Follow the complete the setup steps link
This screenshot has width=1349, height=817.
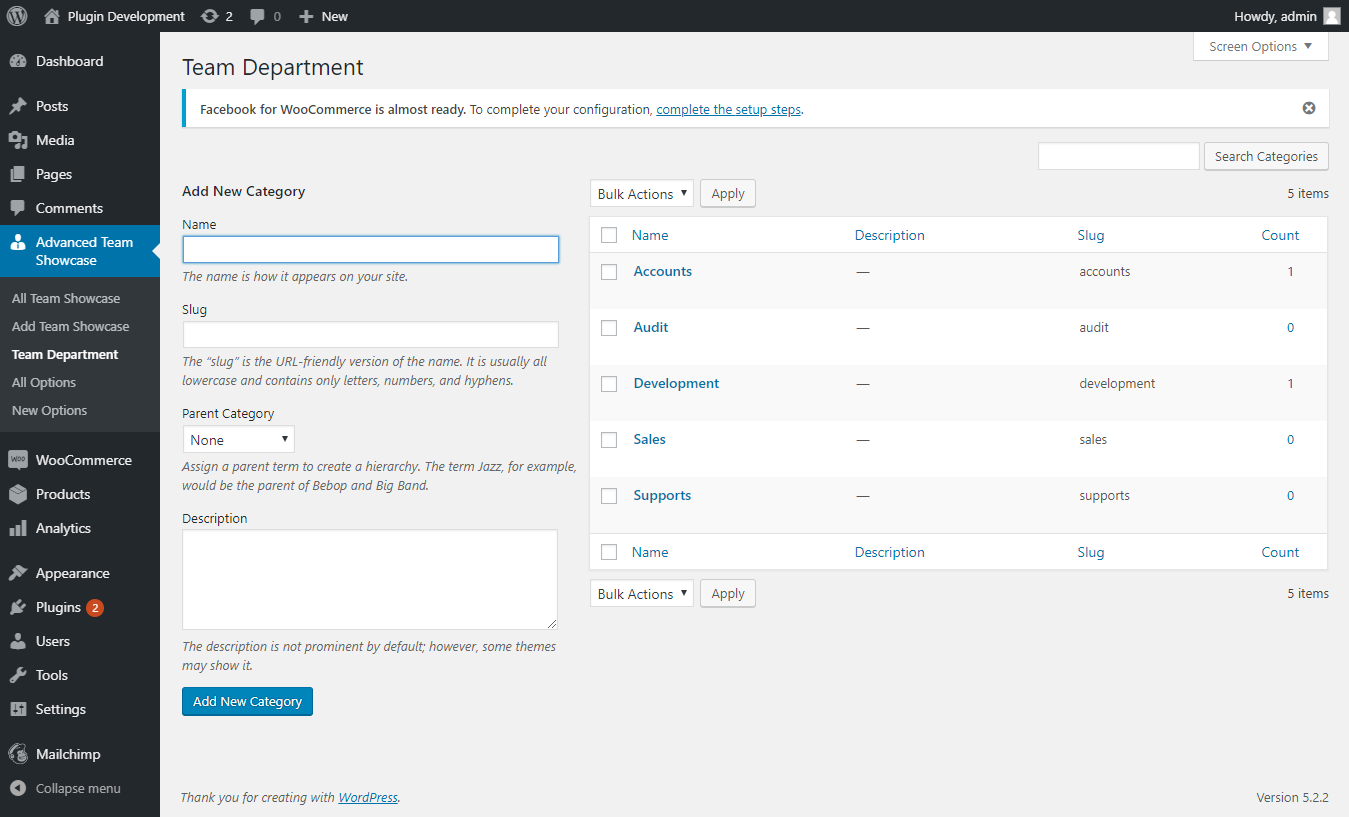tap(728, 109)
